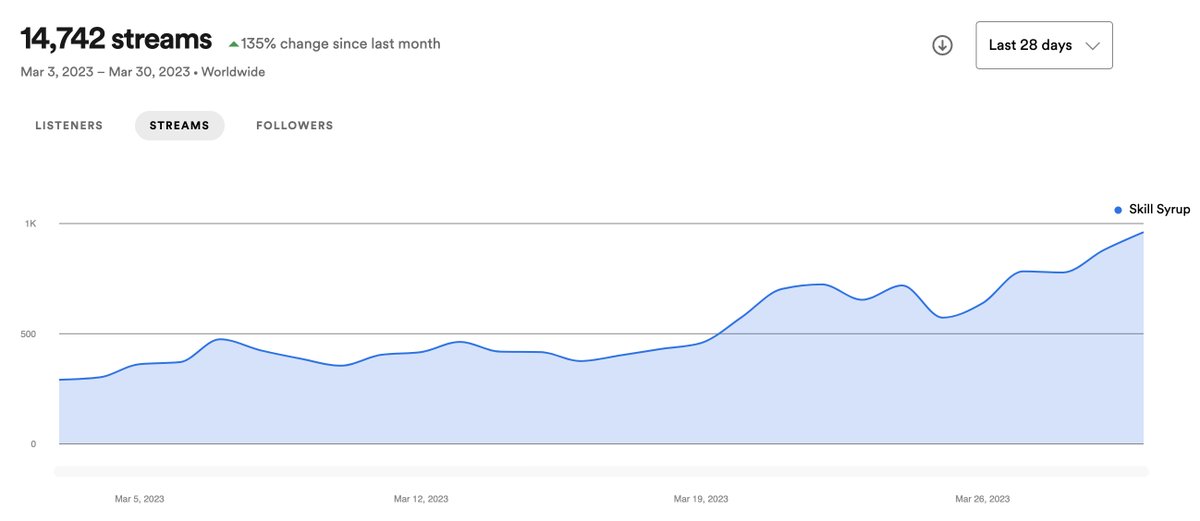Select the Streams tab
This screenshot has width=1200, height=521.
coord(180,126)
